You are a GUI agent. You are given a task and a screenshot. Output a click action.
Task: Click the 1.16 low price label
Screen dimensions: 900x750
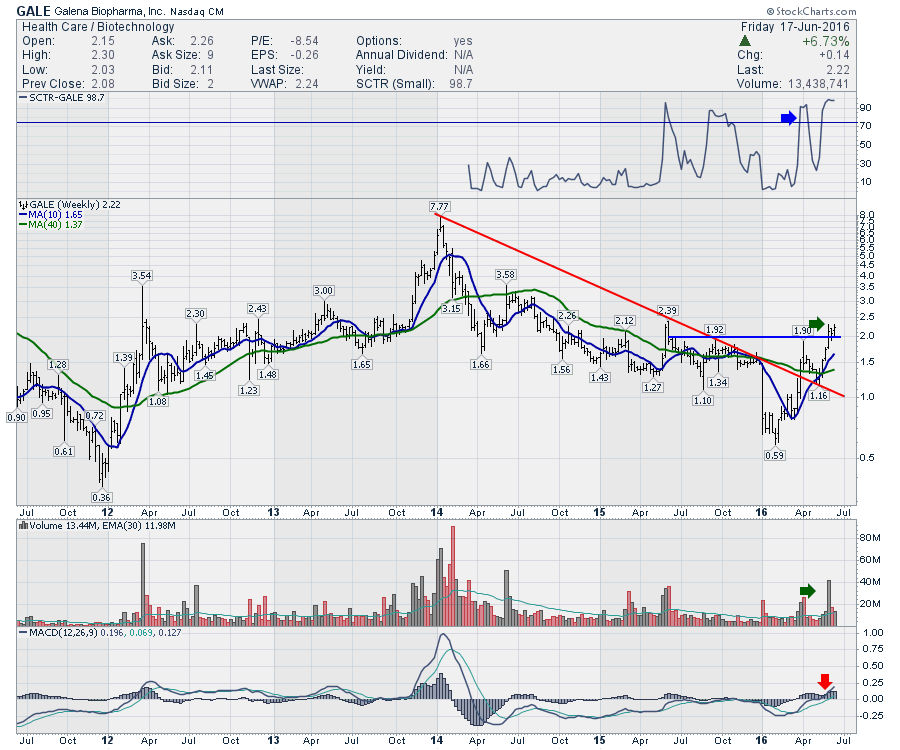tap(819, 395)
